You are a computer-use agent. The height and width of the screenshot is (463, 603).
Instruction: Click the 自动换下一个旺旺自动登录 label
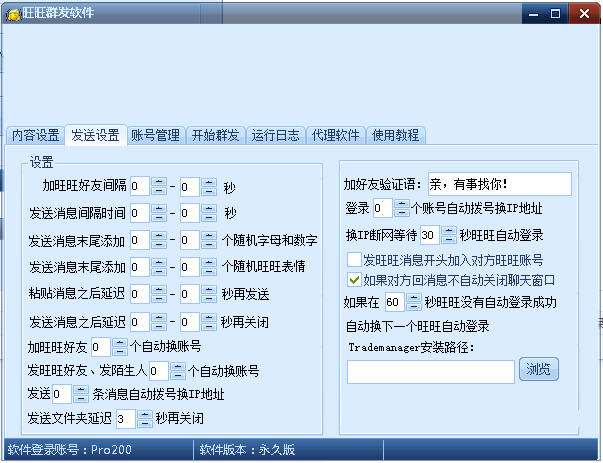coord(417,326)
